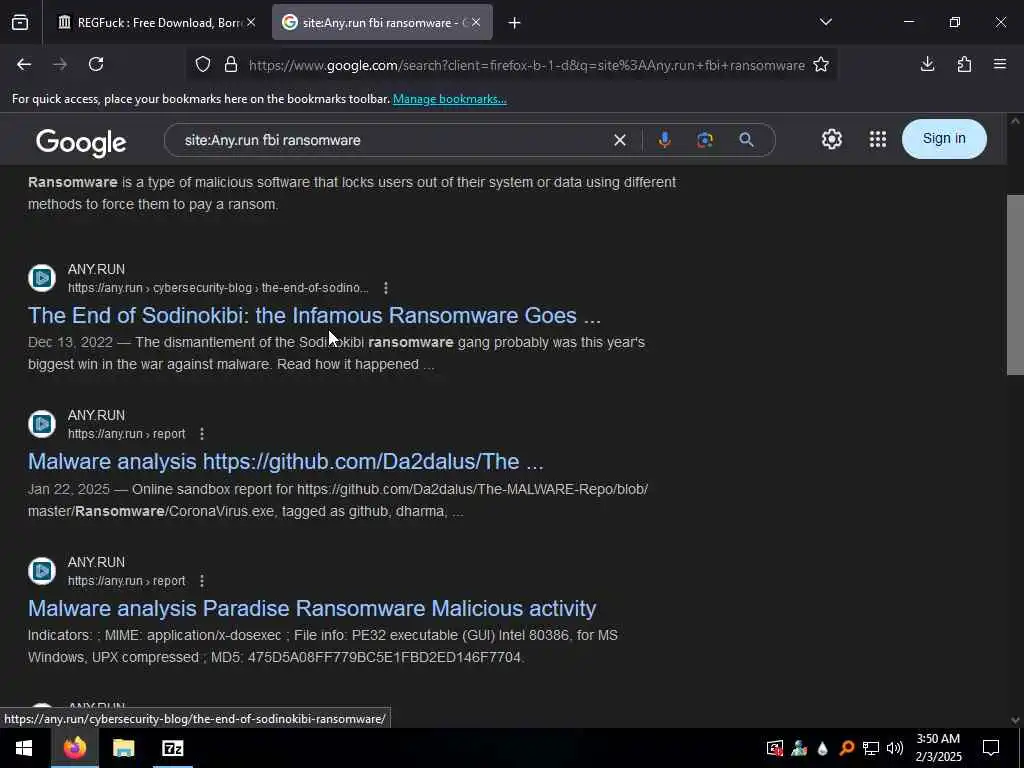This screenshot has height=768, width=1024.
Task: Go back to previous page
Action: [24, 64]
